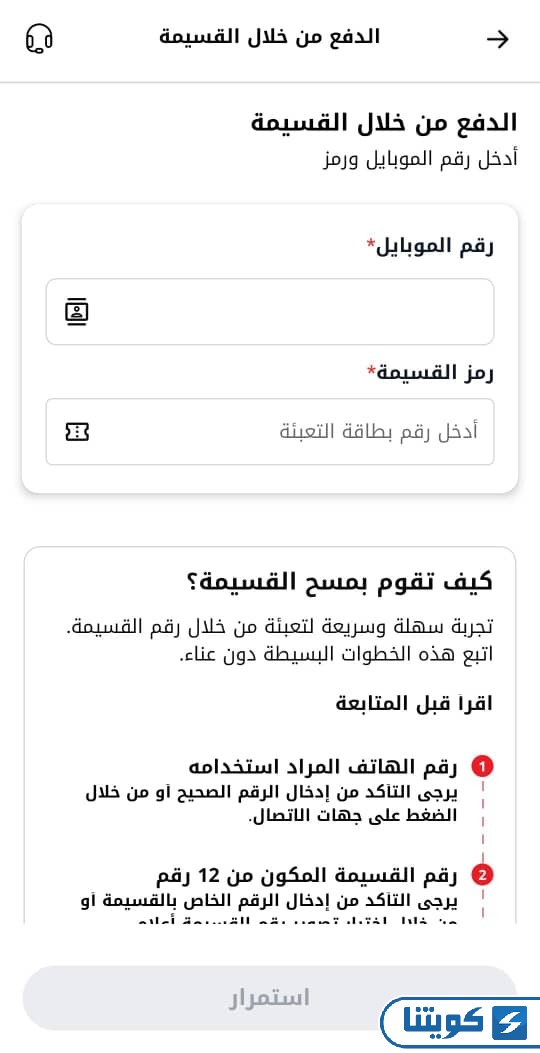Image resolution: width=540 pixels, height=1053 pixels.
Task: Focus the رمز القسيمة input field
Action: pos(270,431)
